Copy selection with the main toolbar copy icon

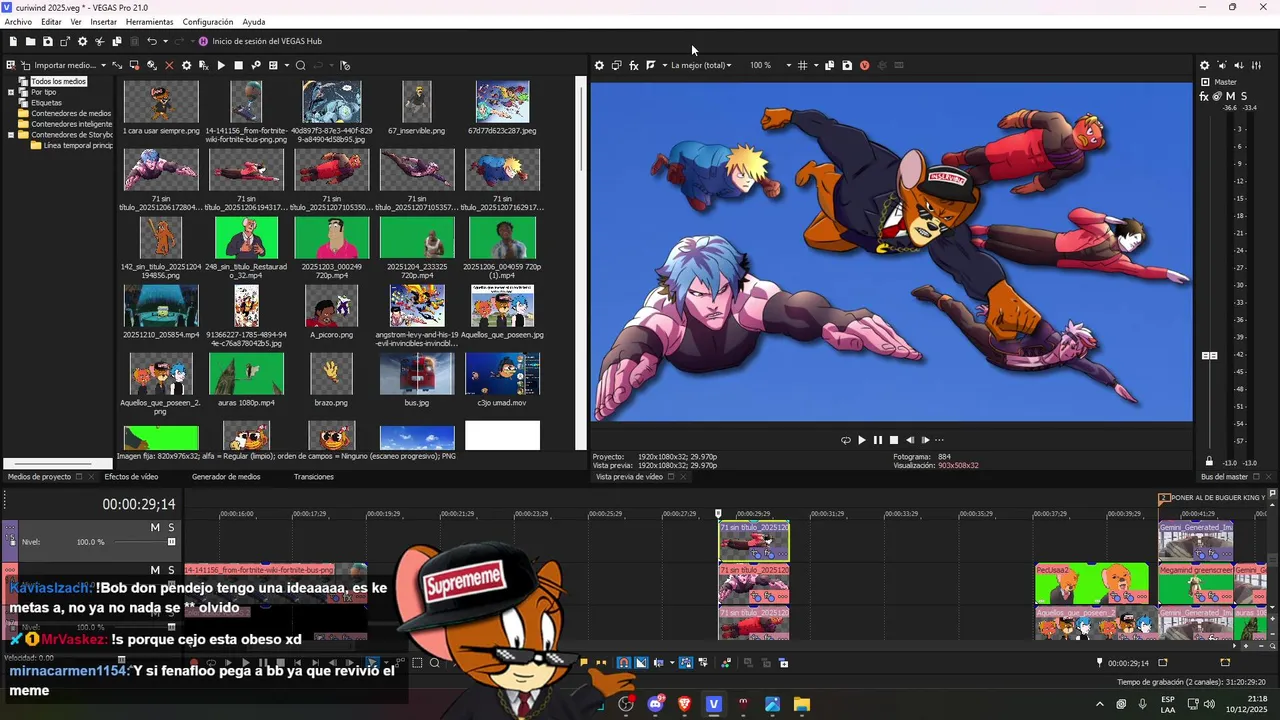tap(116, 41)
